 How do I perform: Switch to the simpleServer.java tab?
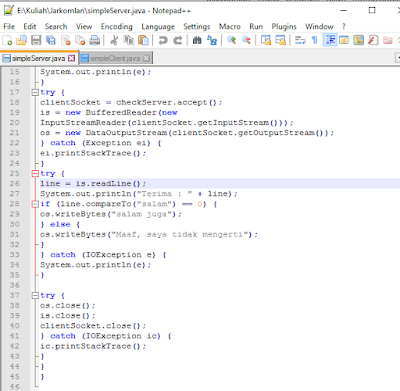[x=39, y=58]
